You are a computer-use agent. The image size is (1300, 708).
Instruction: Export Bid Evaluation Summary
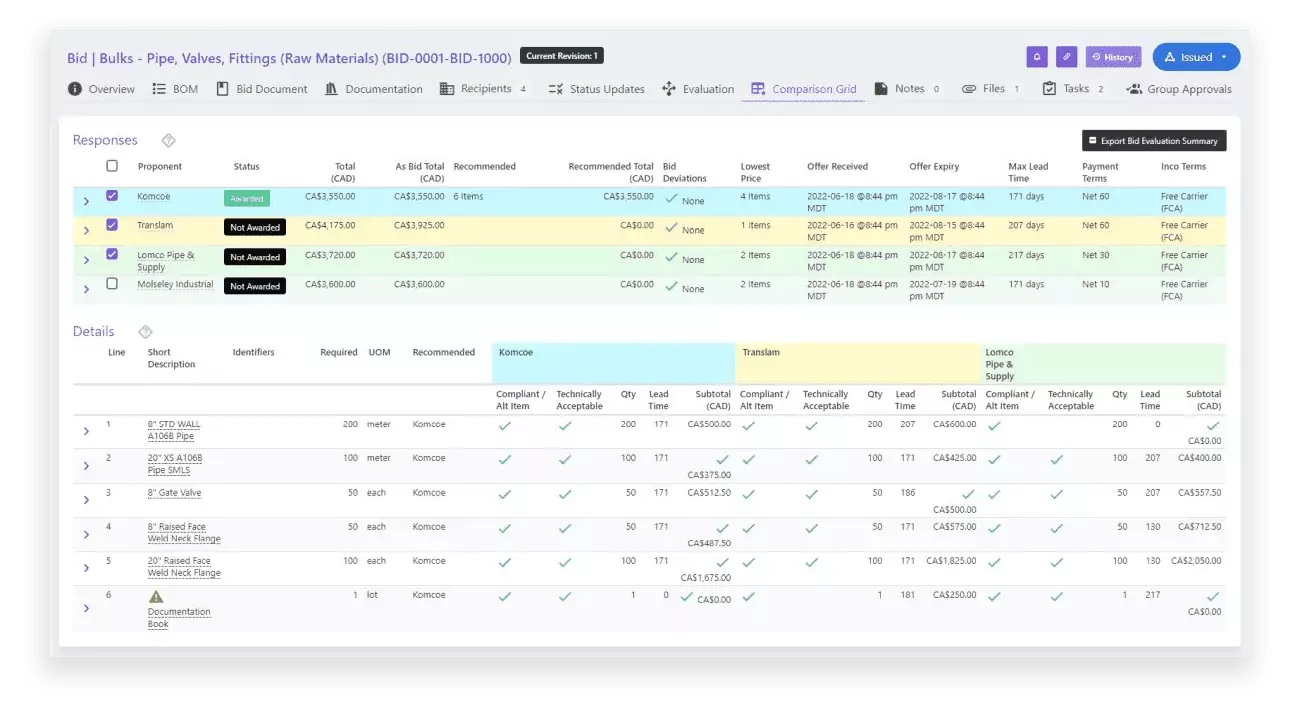1154,141
